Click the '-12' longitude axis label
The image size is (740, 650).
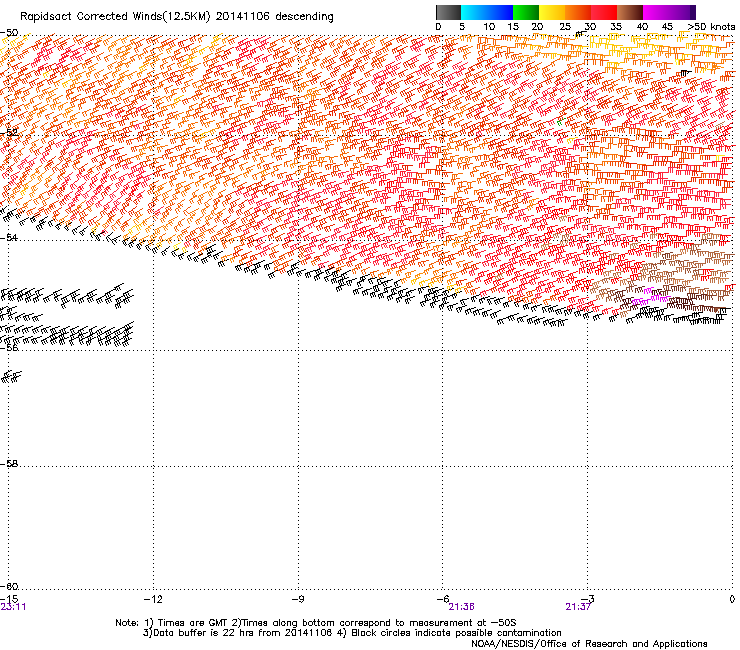[x=153, y=599]
